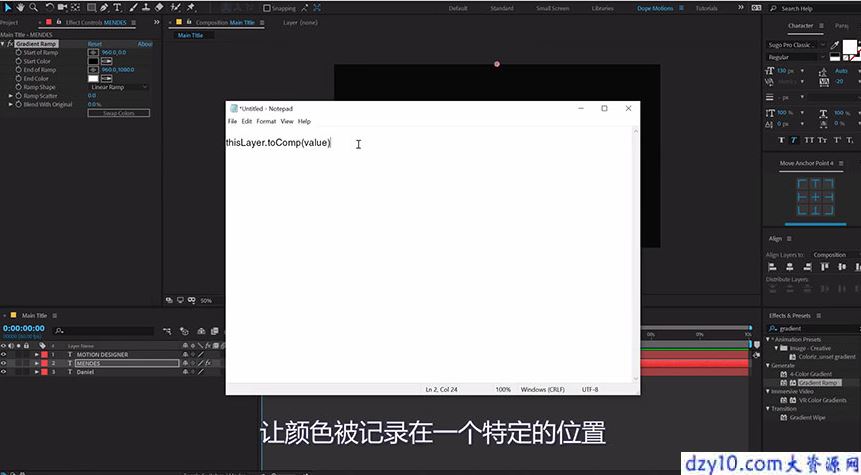The width and height of the screenshot is (861, 475).
Task: Open Notepad Help menu
Action: tap(304, 121)
